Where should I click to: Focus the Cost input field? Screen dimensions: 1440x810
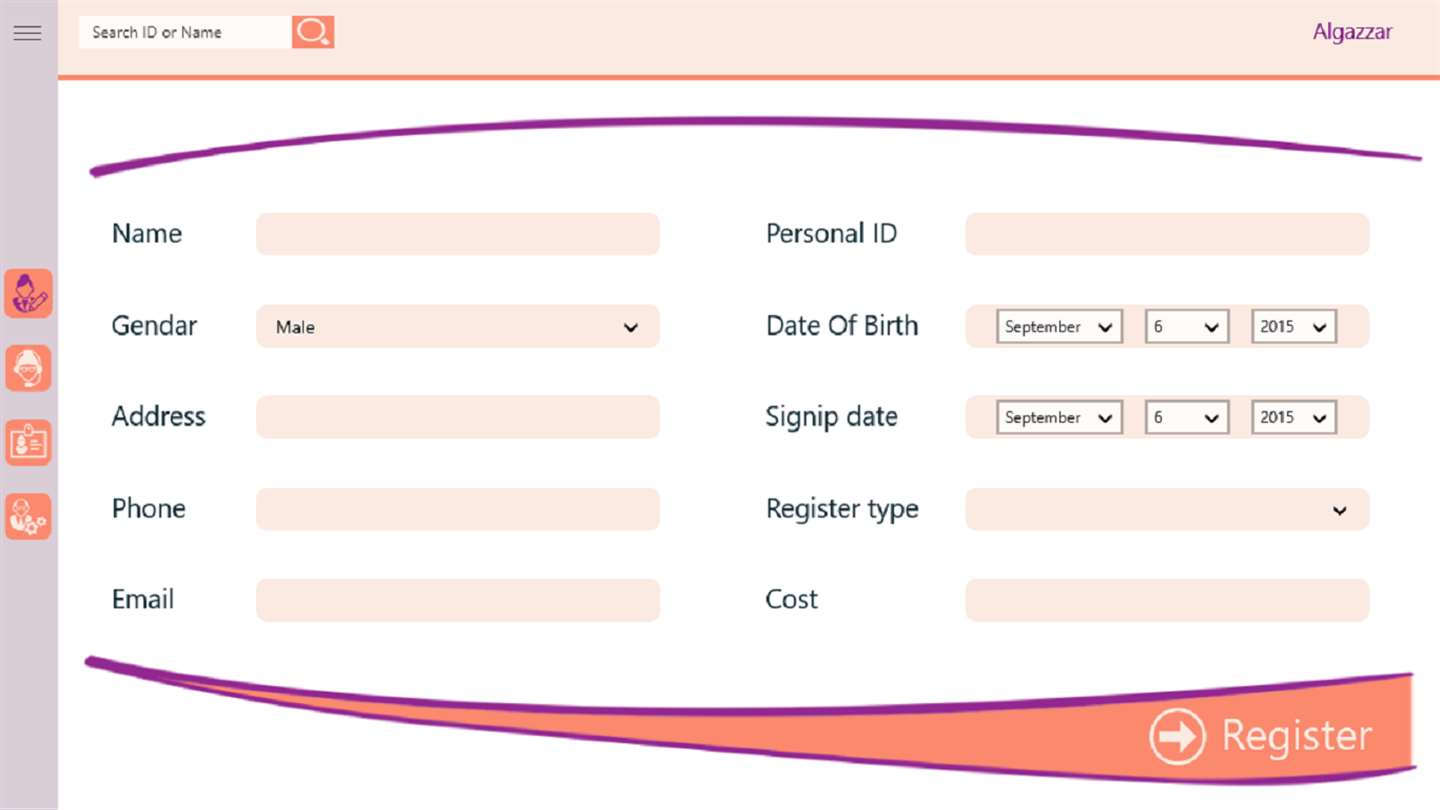[1166, 600]
